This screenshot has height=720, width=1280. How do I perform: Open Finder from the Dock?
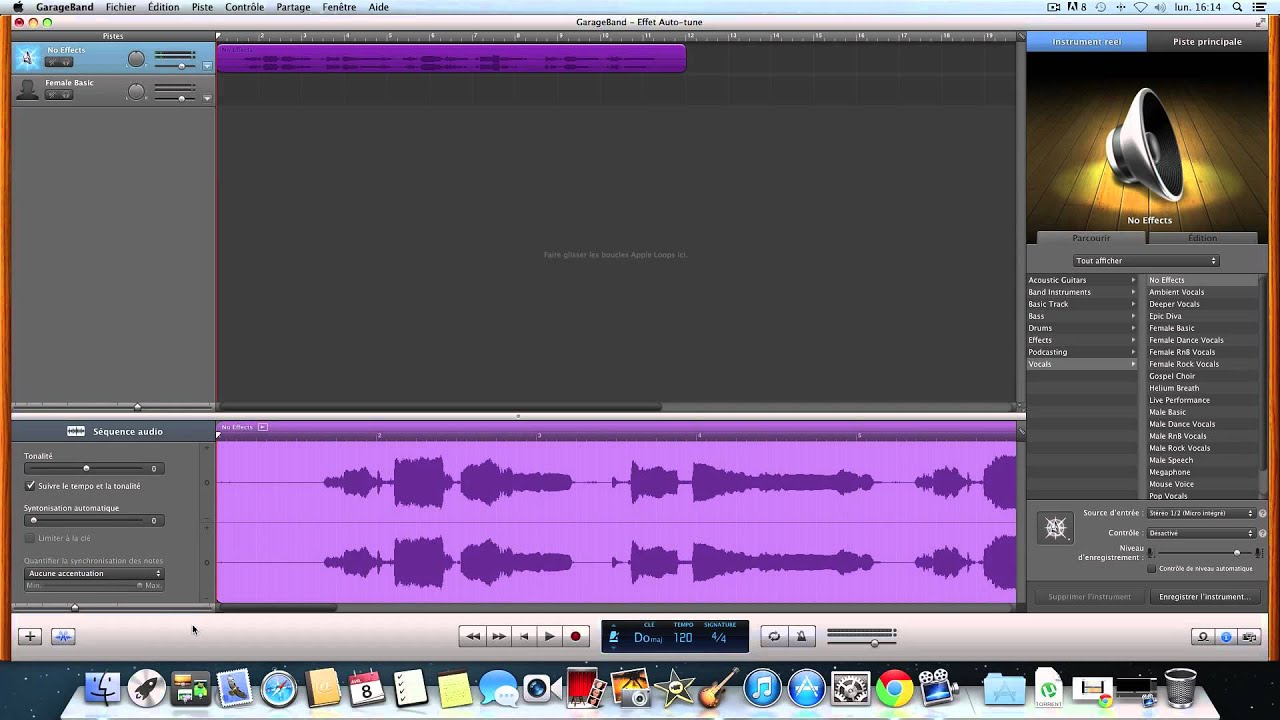tap(102, 688)
